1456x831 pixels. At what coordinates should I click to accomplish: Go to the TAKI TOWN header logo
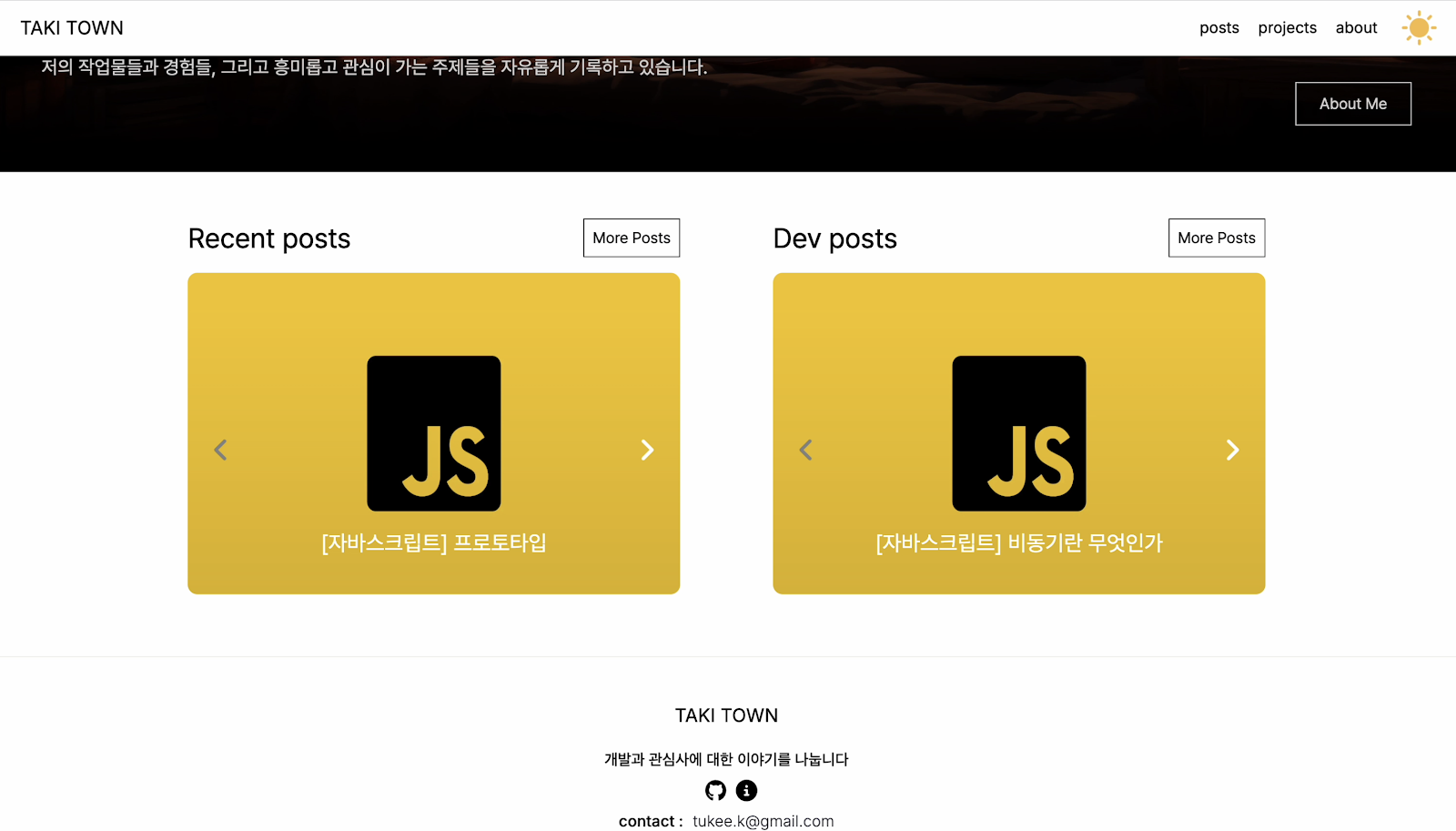[x=72, y=28]
